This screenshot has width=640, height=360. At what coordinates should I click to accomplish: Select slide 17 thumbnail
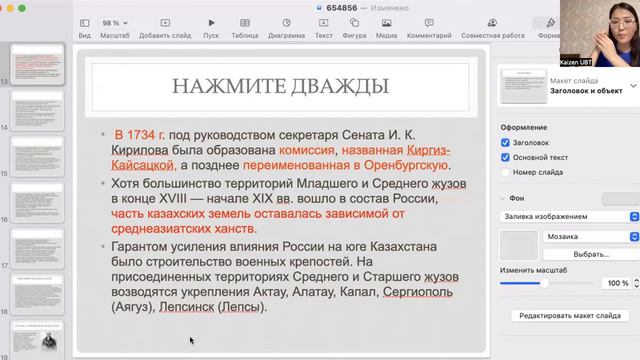[37, 249]
